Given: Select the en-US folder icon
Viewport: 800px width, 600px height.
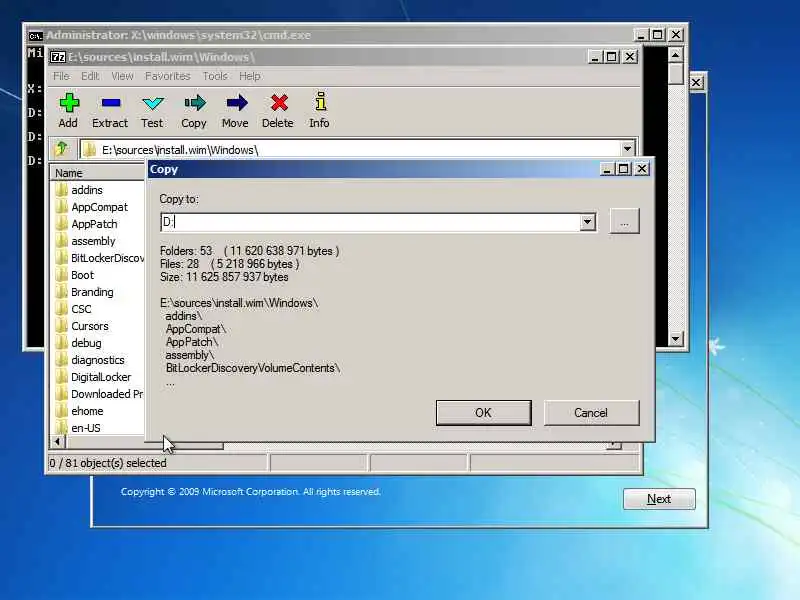Looking at the screenshot, I should tap(61, 428).
